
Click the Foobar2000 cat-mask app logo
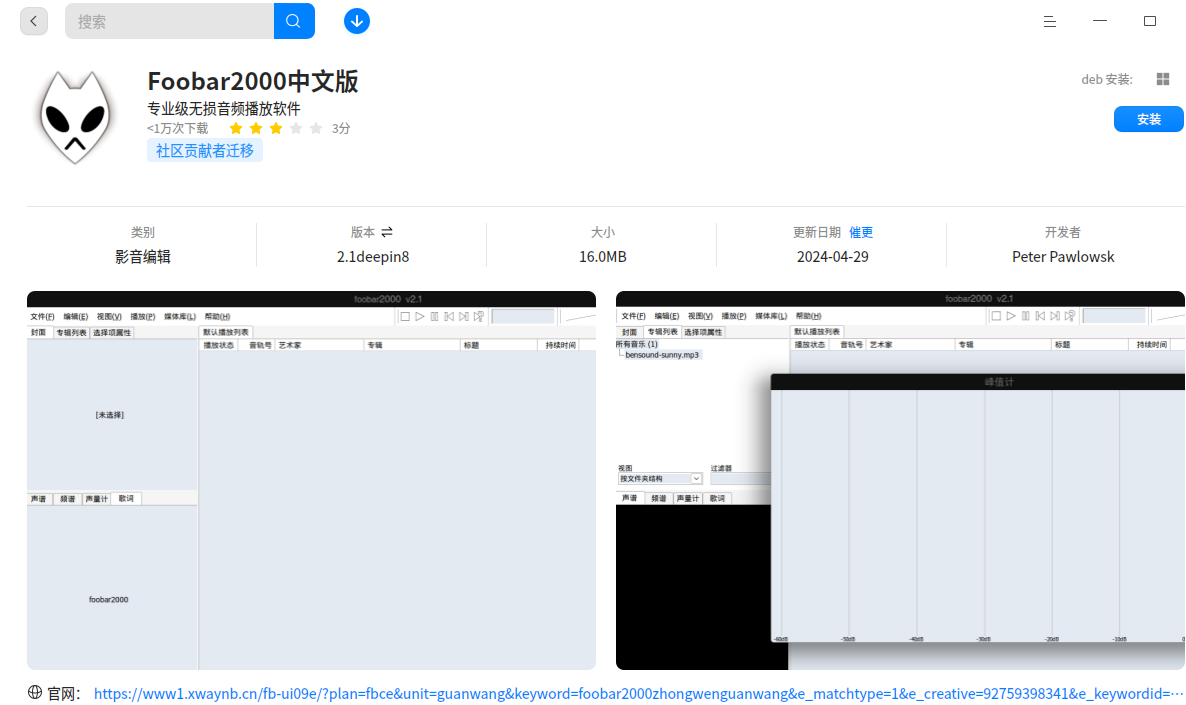tap(75, 116)
